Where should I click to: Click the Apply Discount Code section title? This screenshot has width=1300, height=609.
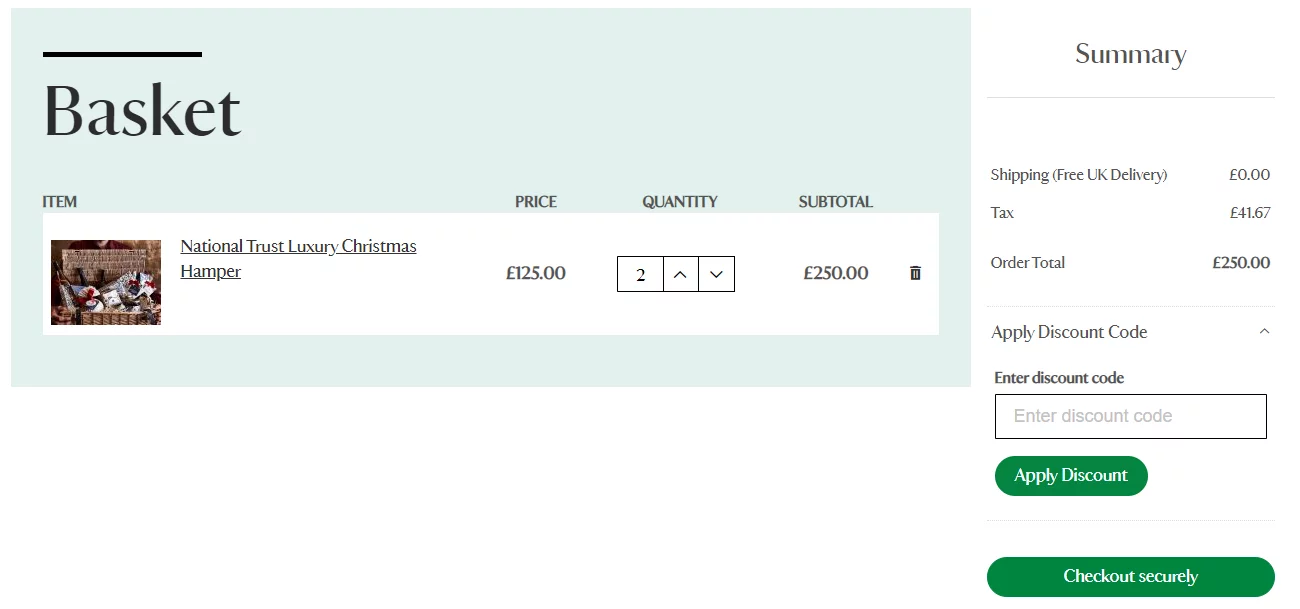[x=1069, y=332]
